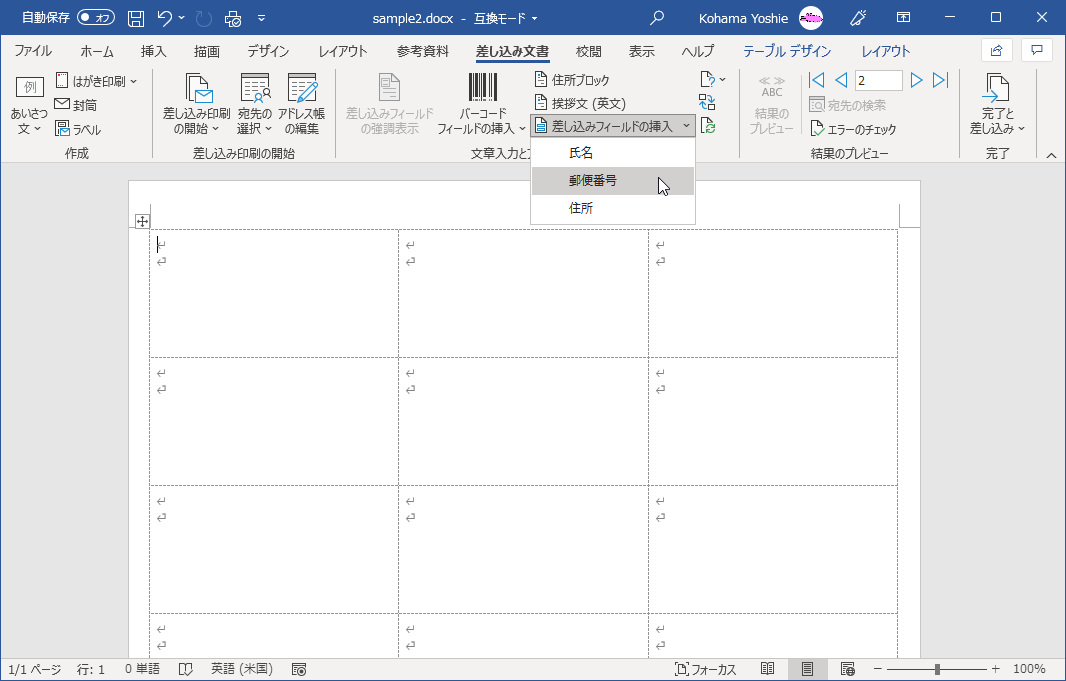This screenshot has height=681, width=1066.
Task: Switch to the ホーム tab
Action: click(x=97, y=51)
